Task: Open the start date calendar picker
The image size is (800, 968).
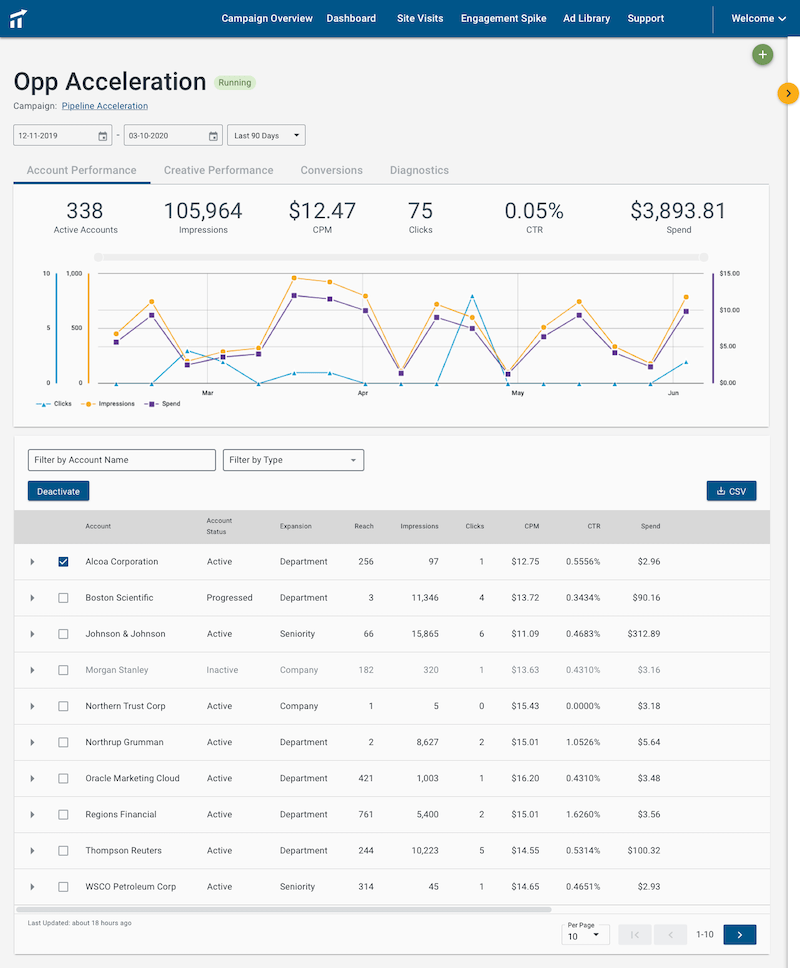Action: click(x=102, y=136)
